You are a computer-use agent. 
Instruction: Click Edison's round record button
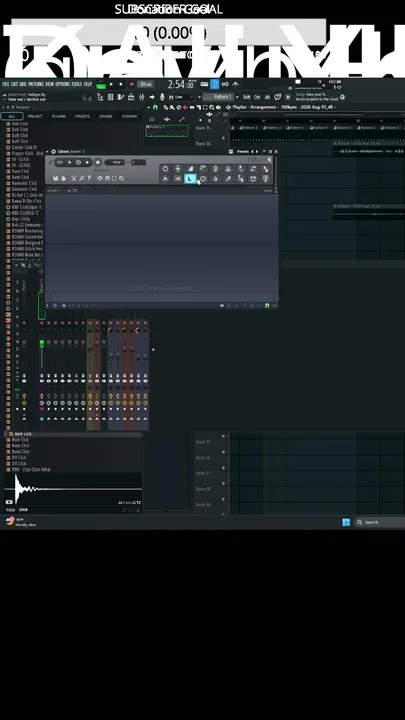pyautogui.click(x=98, y=162)
